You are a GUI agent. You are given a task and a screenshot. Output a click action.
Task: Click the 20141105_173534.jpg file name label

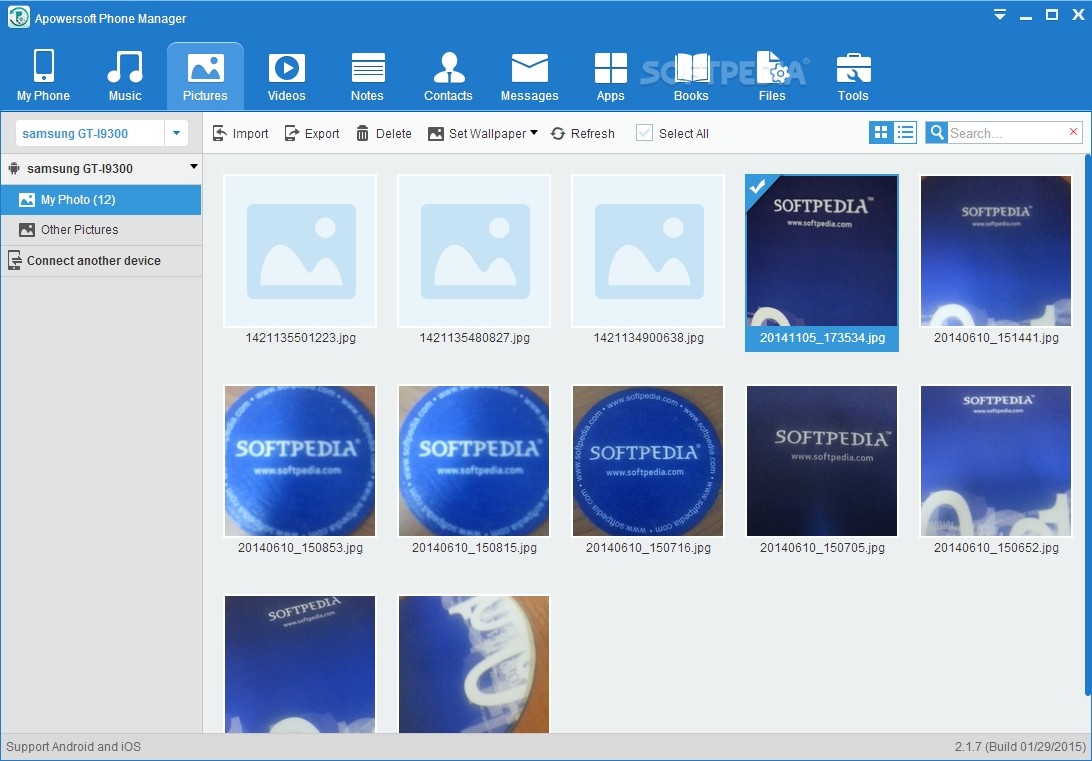click(822, 338)
